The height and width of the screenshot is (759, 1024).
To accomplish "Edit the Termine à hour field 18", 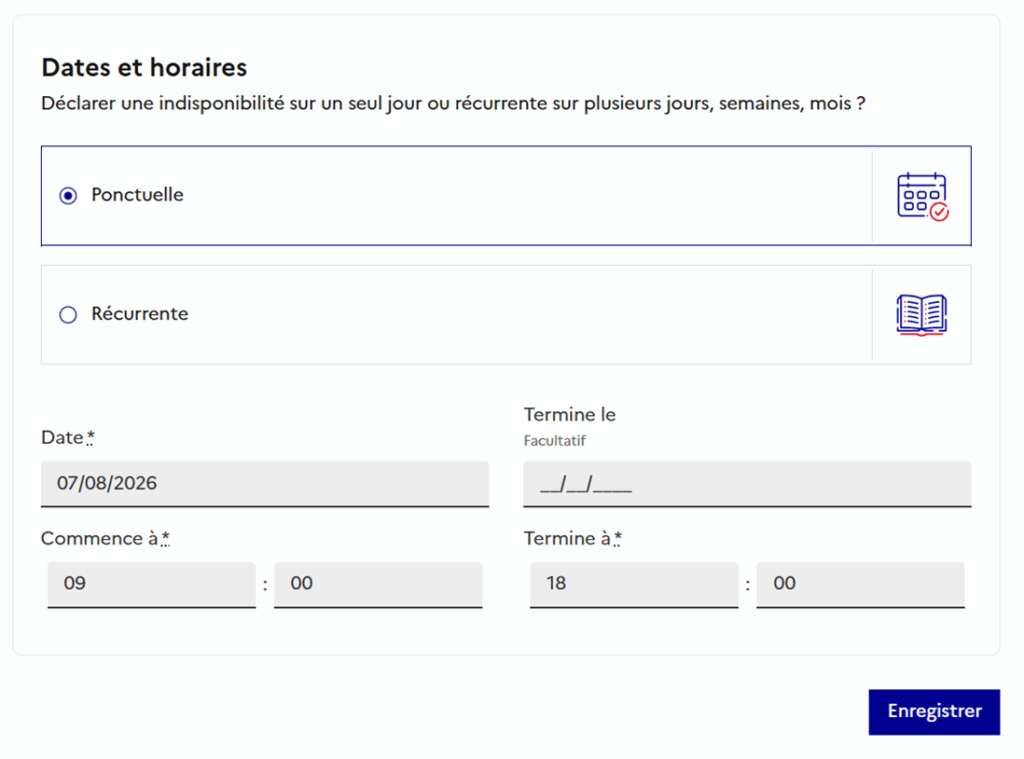I will pos(634,585).
